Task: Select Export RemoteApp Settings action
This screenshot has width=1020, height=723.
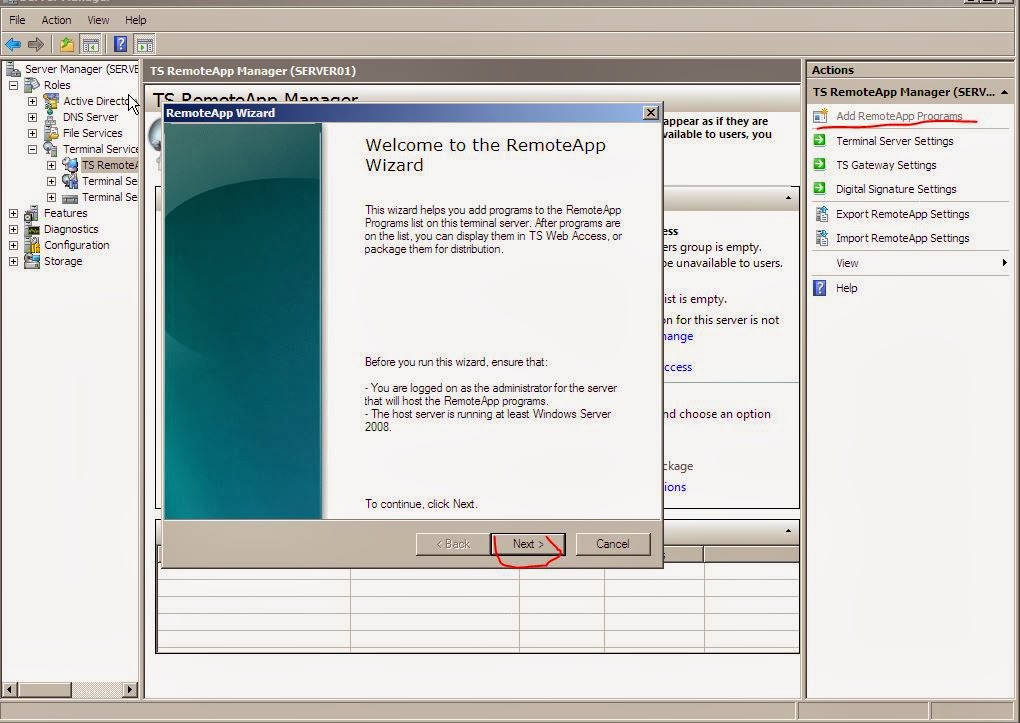Action: tap(902, 214)
